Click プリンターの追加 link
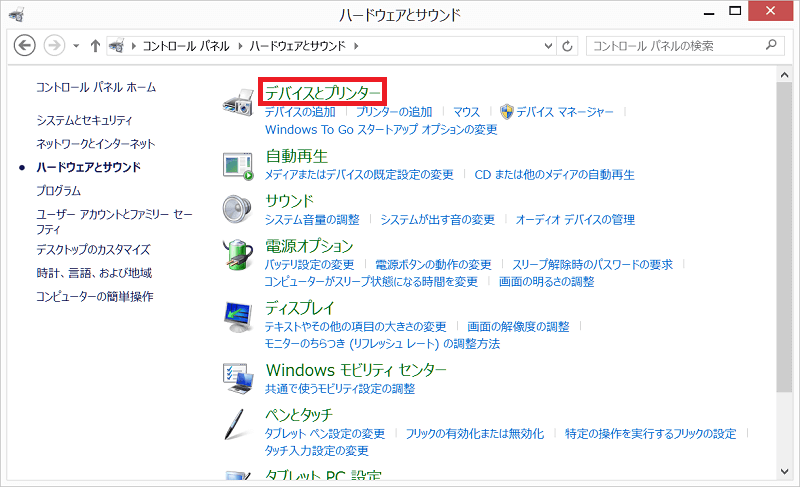800x487 pixels. point(394,112)
